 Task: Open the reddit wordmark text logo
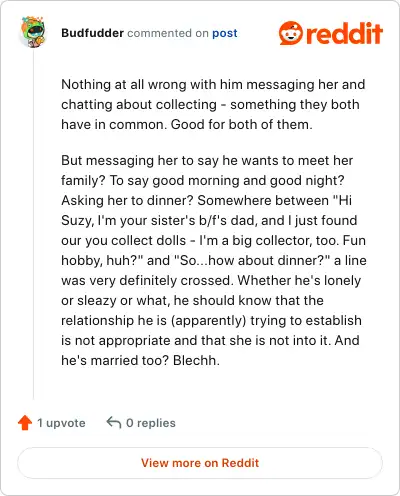click(344, 33)
